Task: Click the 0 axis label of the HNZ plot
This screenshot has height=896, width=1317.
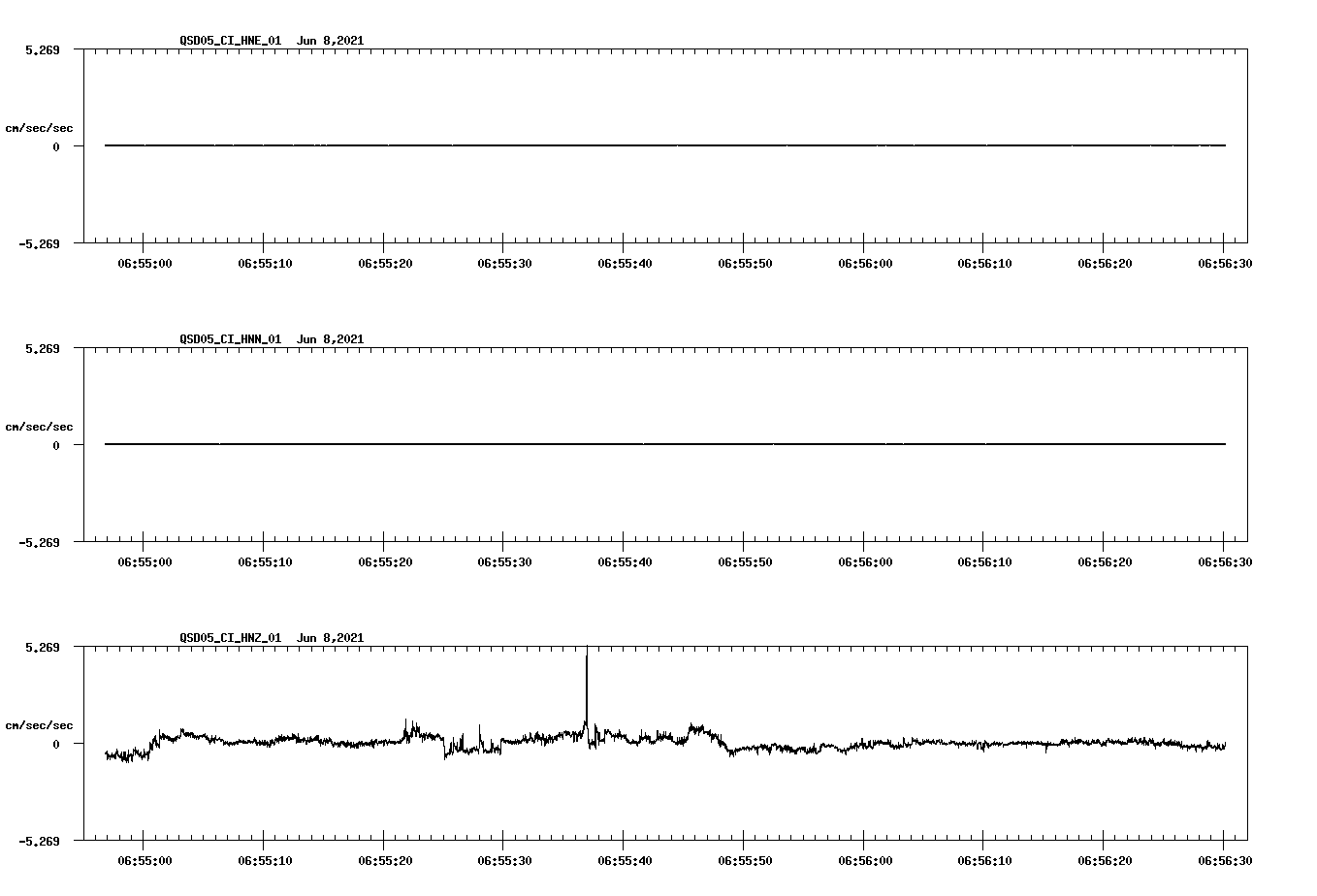Action: 56,744
